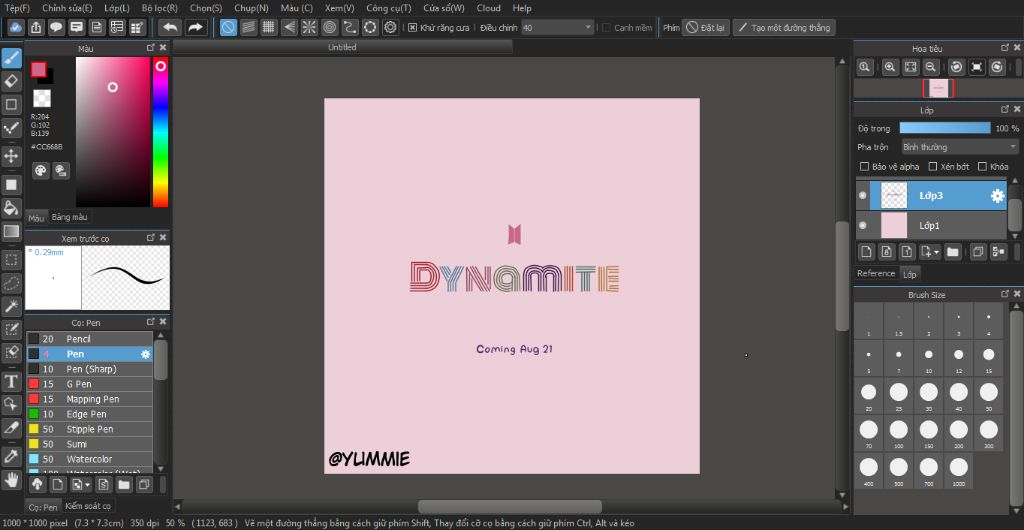Switch to the Kiểm soát cọ tab
Screen dimensions: 1024x530
[x=88, y=506]
